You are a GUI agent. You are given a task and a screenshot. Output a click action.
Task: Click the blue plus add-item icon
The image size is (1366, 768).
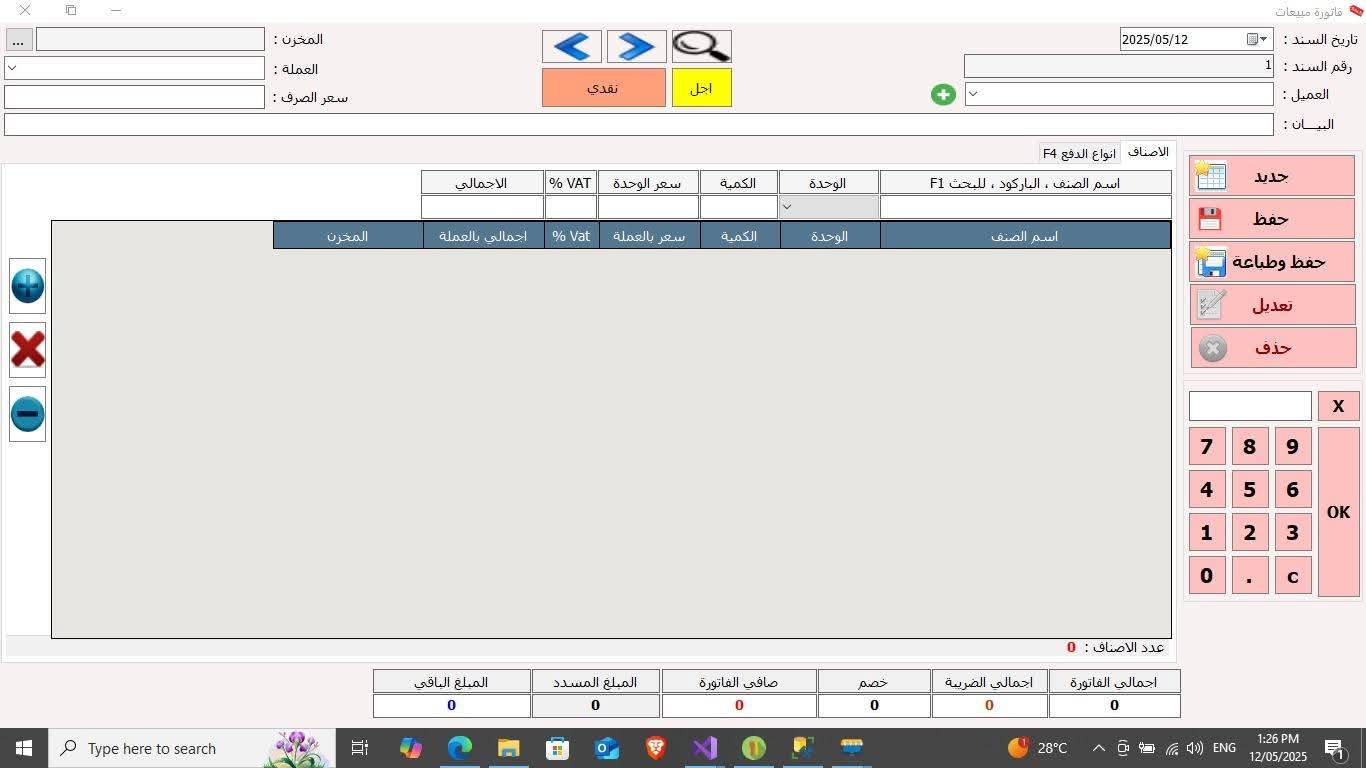27,286
